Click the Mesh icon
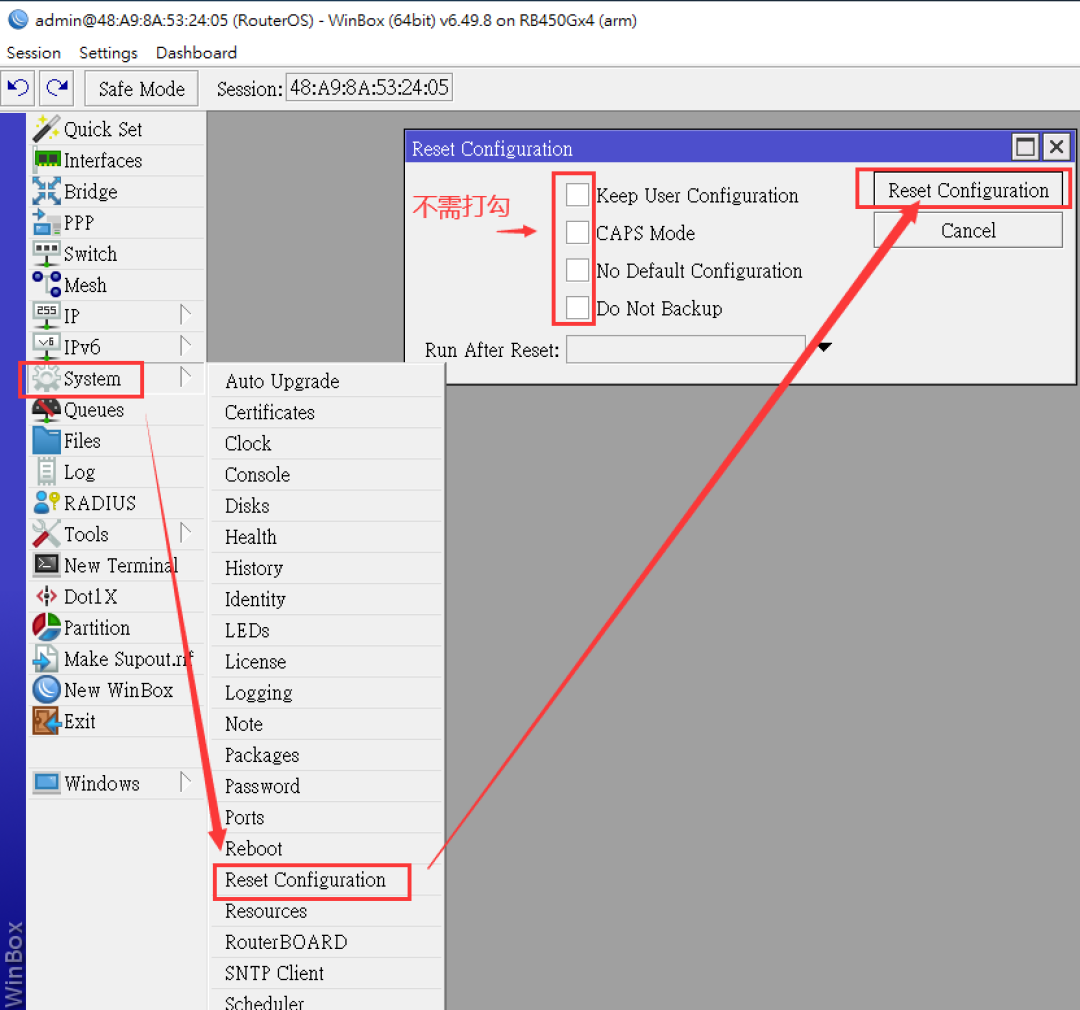The image size is (1080, 1010). 46,284
